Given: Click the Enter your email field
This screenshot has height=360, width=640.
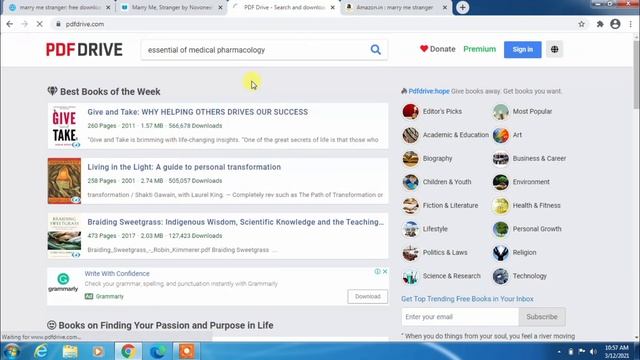Looking at the screenshot, I should [460, 317].
